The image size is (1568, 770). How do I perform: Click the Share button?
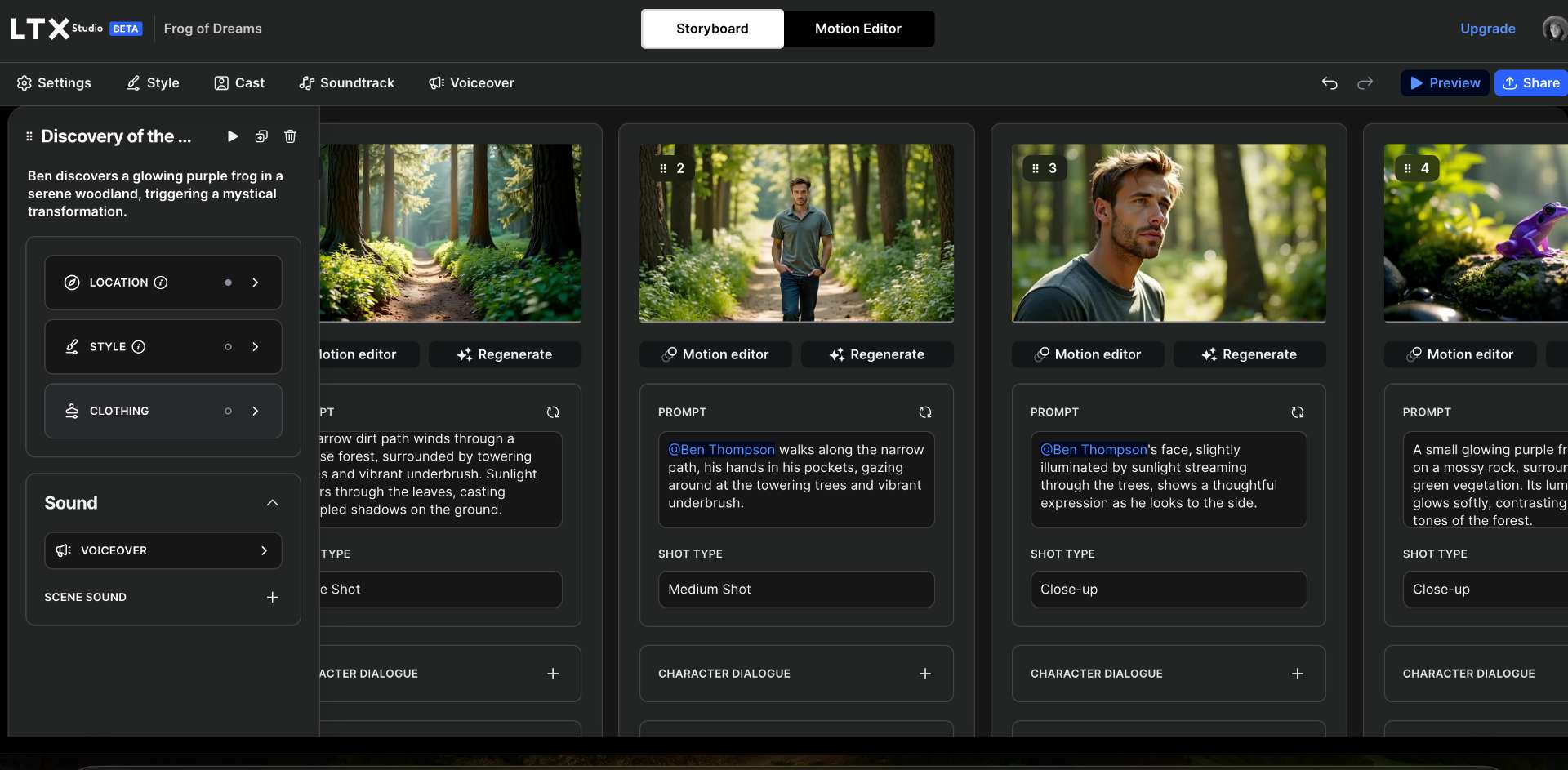(x=1531, y=82)
